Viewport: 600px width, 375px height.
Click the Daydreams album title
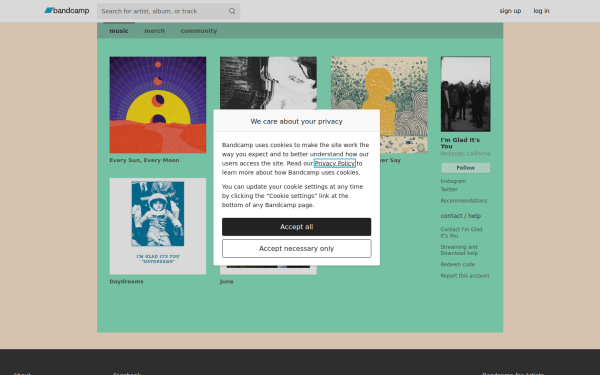pos(126,281)
